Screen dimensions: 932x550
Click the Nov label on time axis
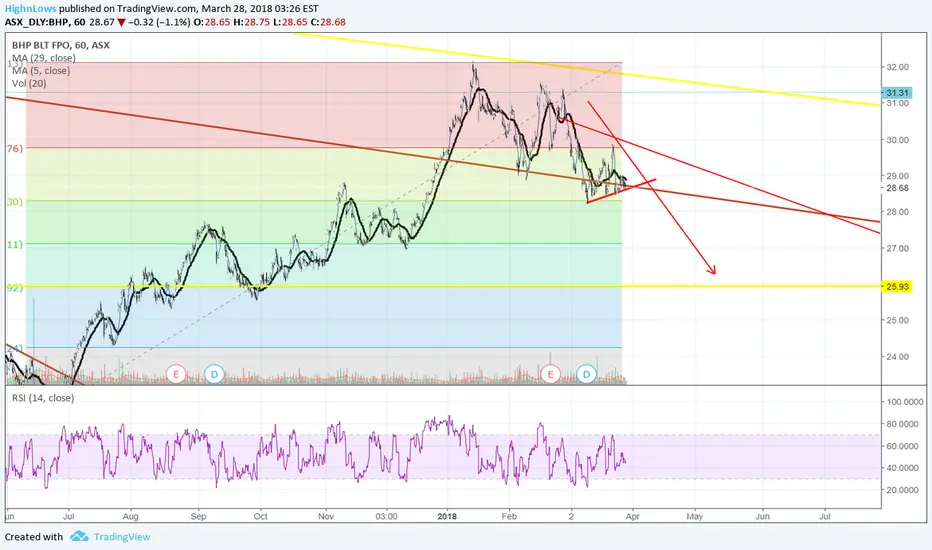click(x=325, y=516)
